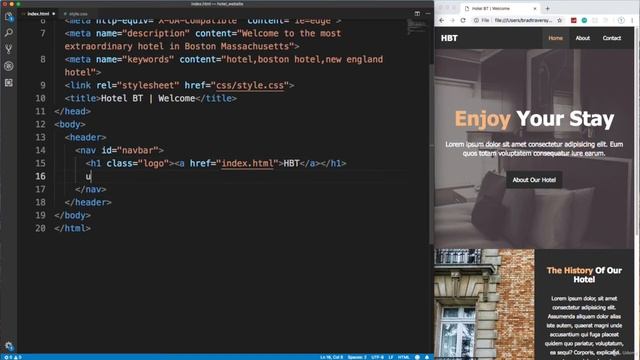Open the Home nav link on webpage
The height and width of the screenshot is (360, 640).
point(556,38)
